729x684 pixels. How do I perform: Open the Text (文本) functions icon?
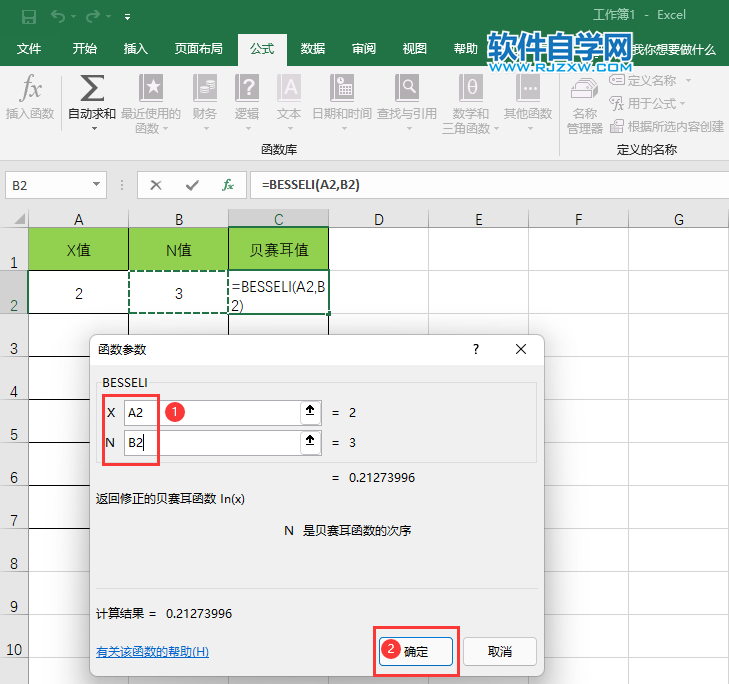(x=289, y=88)
